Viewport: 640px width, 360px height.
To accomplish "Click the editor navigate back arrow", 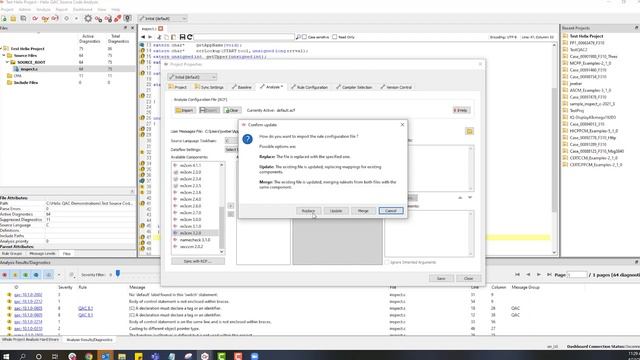I will (x=143, y=37).
